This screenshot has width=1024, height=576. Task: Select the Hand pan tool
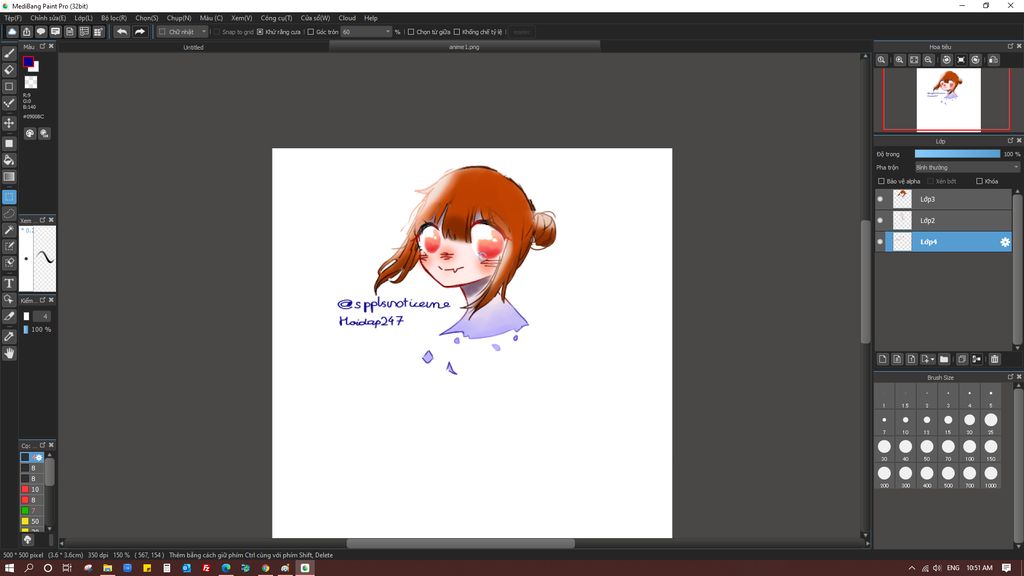pyautogui.click(x=9, y=353)
